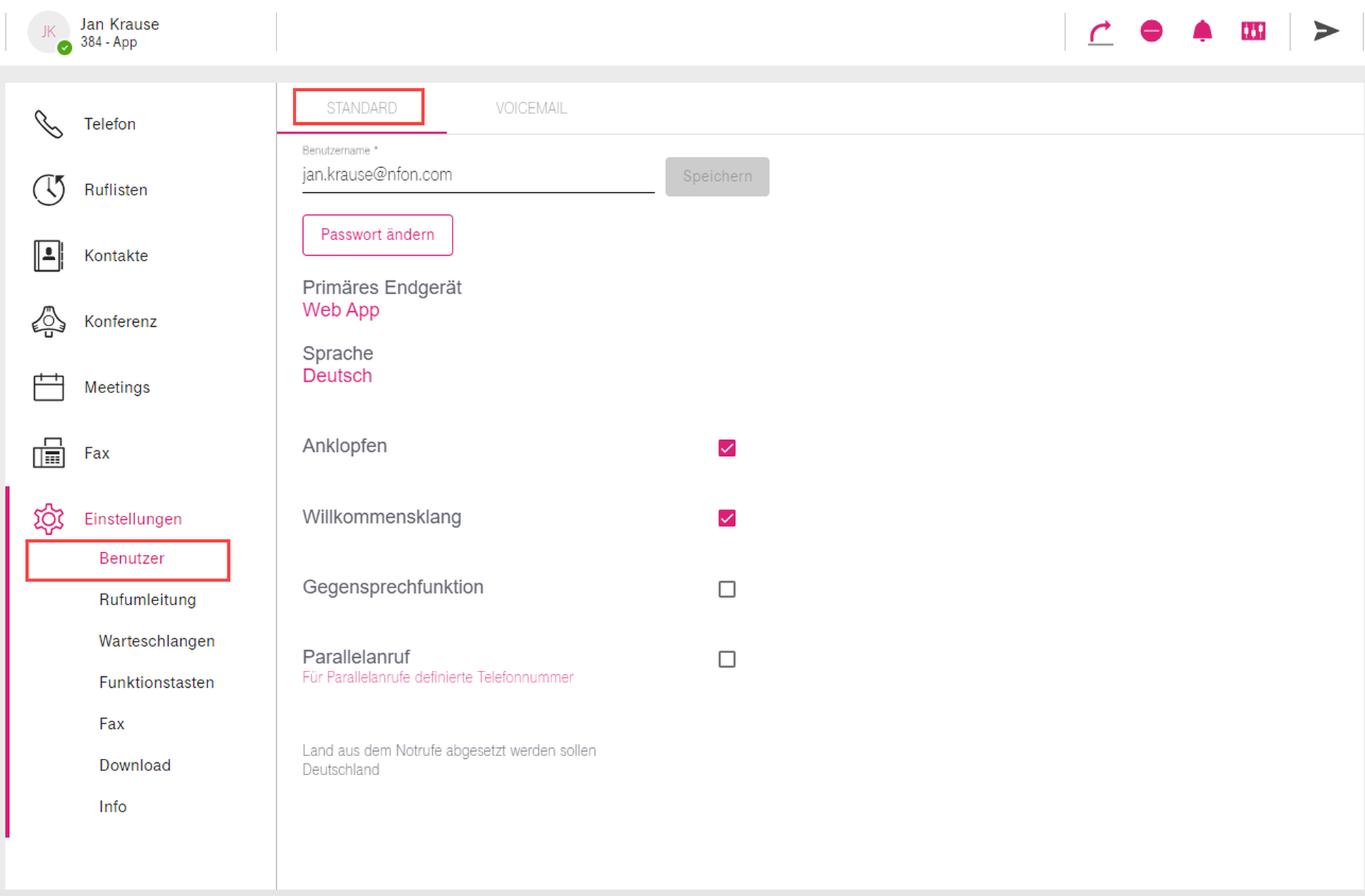Enable the Parallelanruf checkbox
The width and height of the screenshot is (1365, 896).
(727, 659)
